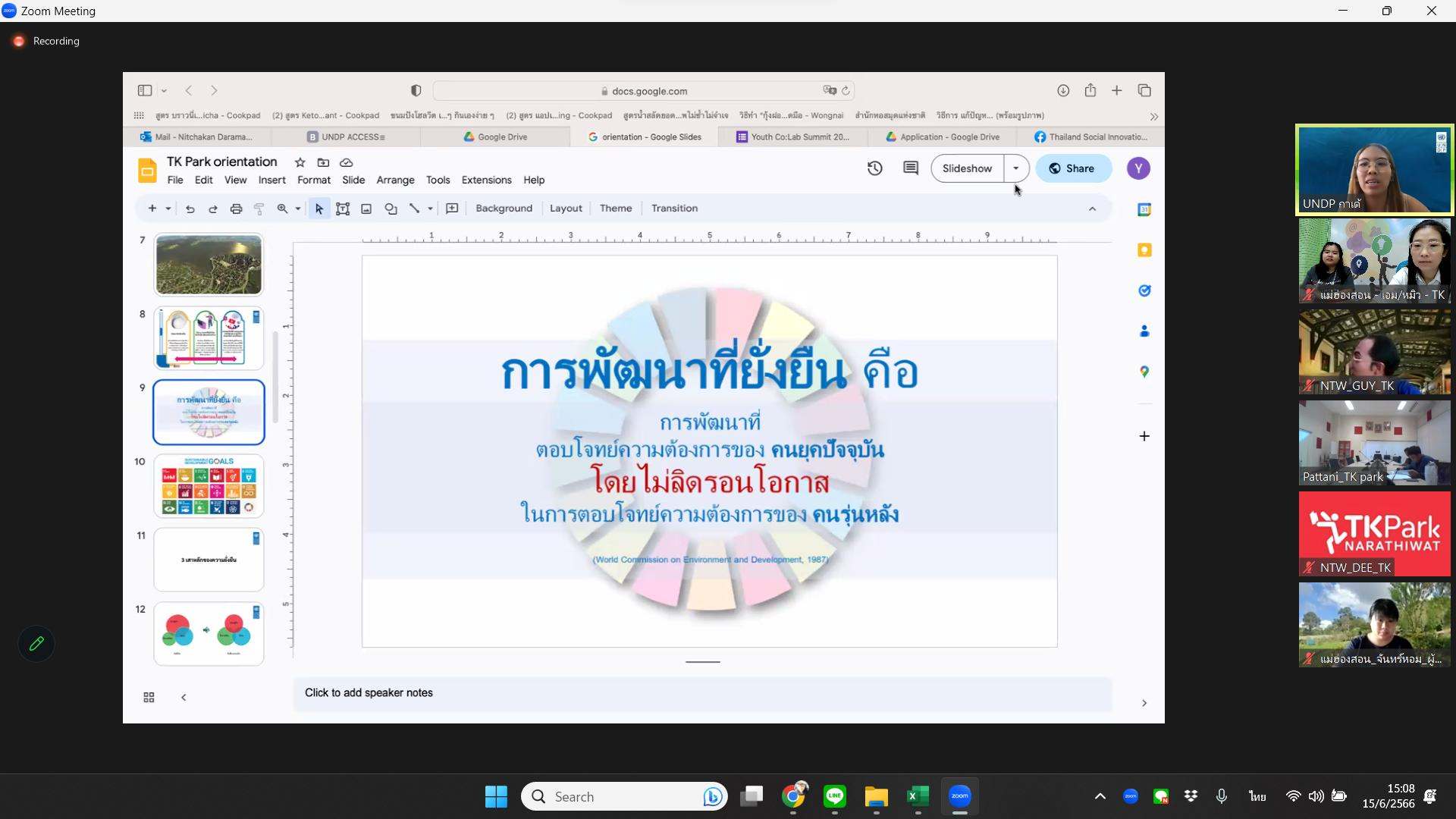The width and height of the screenshot is (1456, 819).
Task: Collapse the filmstrip with left arrow
Action: click(x=184, y=698)
